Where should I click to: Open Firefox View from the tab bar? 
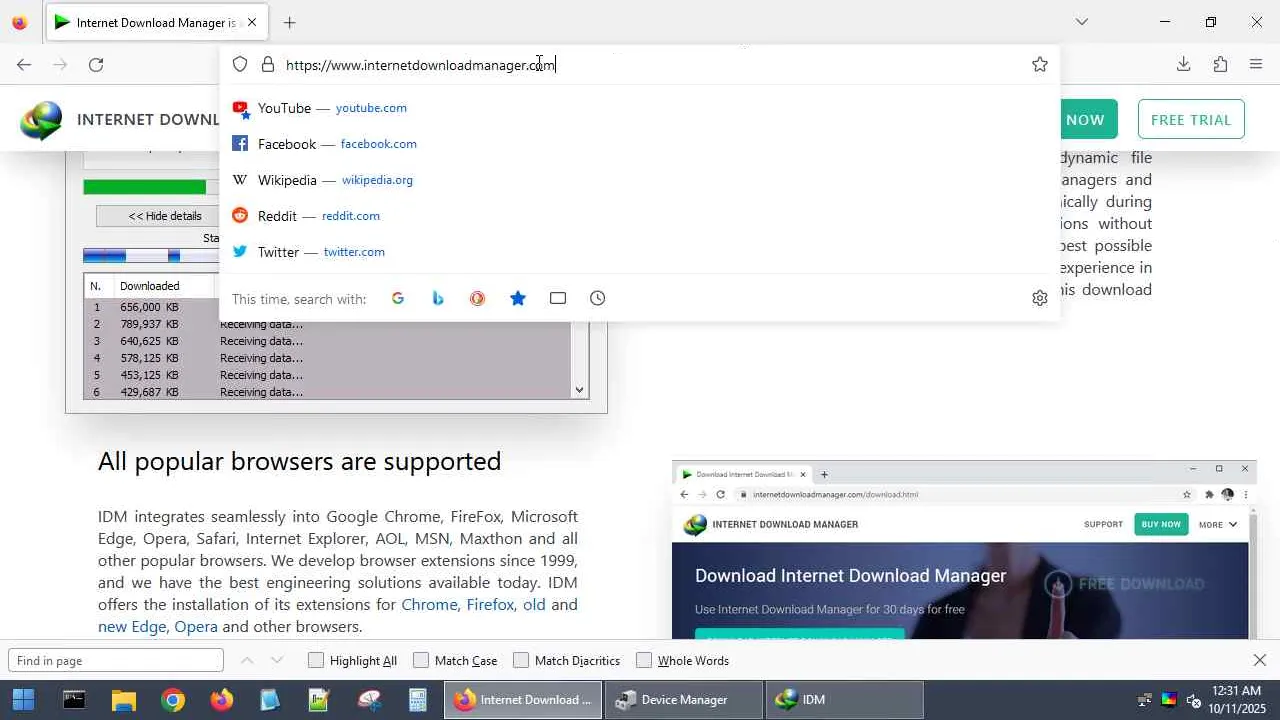tap(19, 22)
